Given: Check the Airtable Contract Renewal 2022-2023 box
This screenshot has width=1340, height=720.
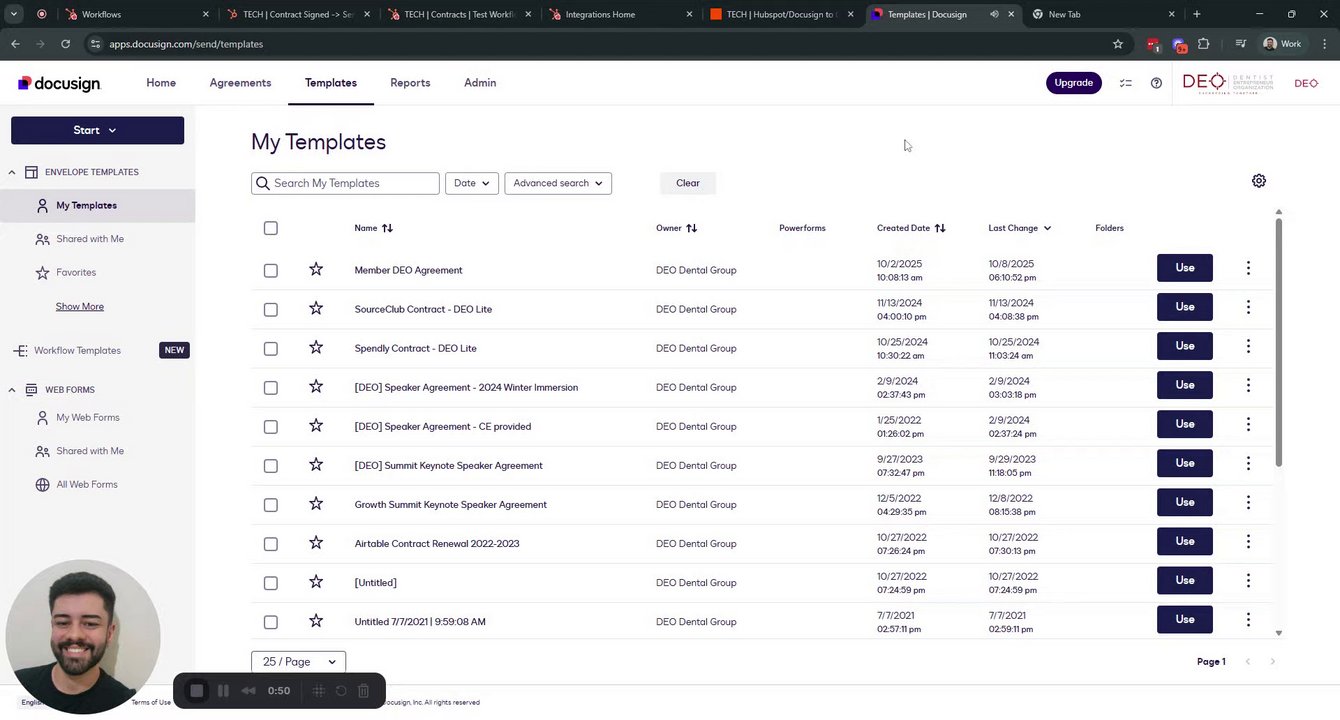Looking at the screenshot, I should [x=271, y=543].
